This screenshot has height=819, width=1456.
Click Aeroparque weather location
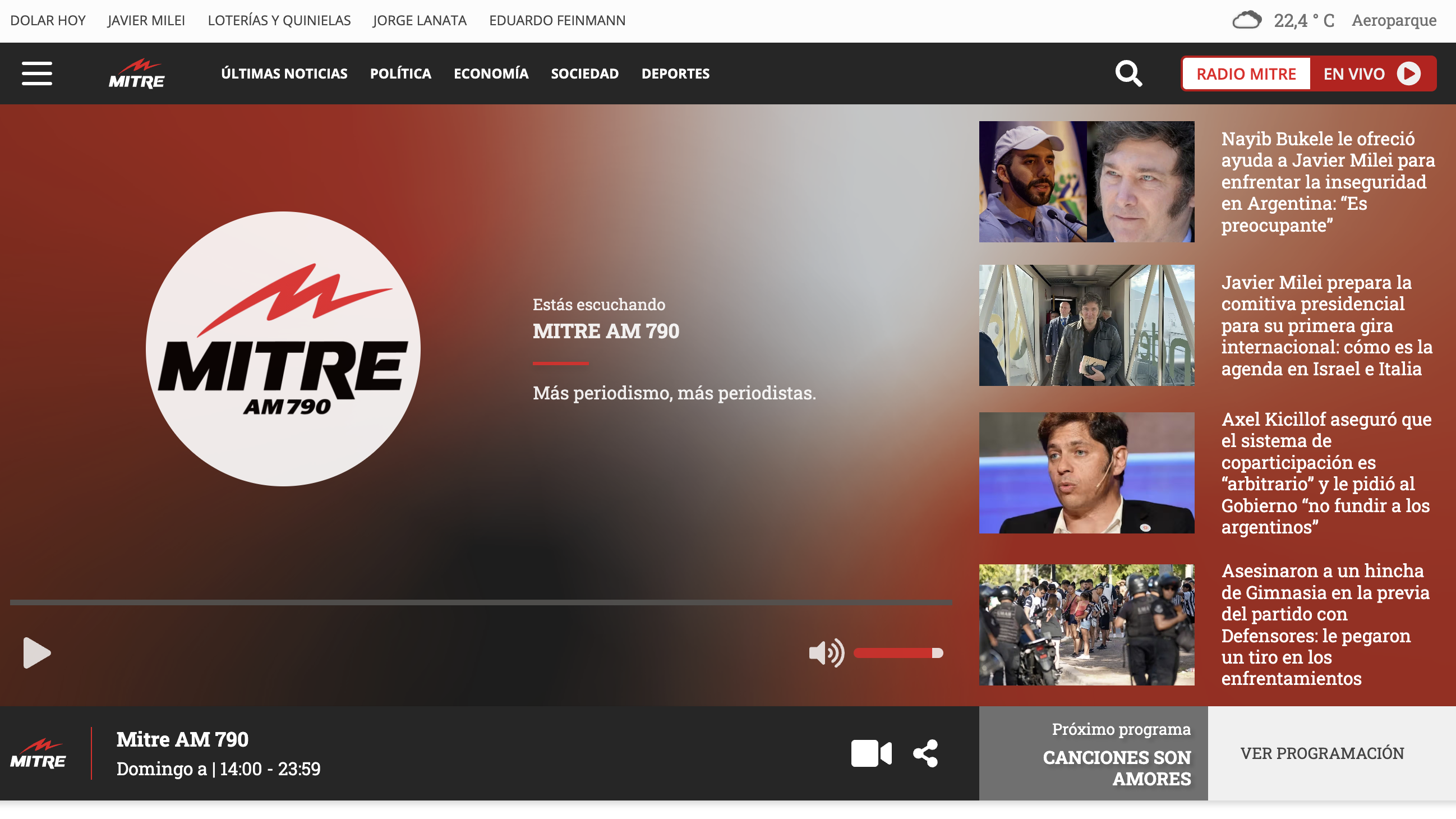pos(1394,20)
